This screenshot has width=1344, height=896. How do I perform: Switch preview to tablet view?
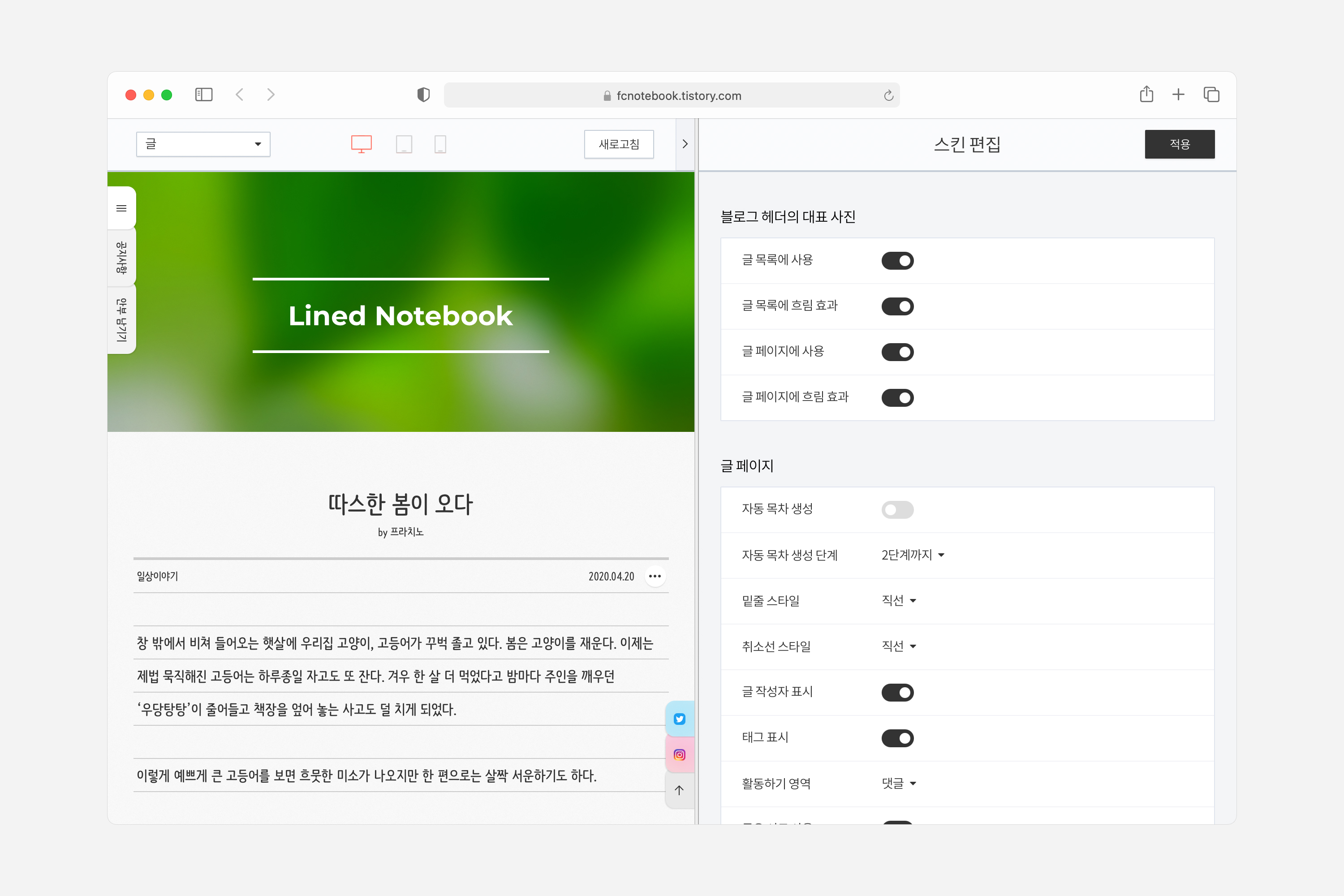click(405, 145)
